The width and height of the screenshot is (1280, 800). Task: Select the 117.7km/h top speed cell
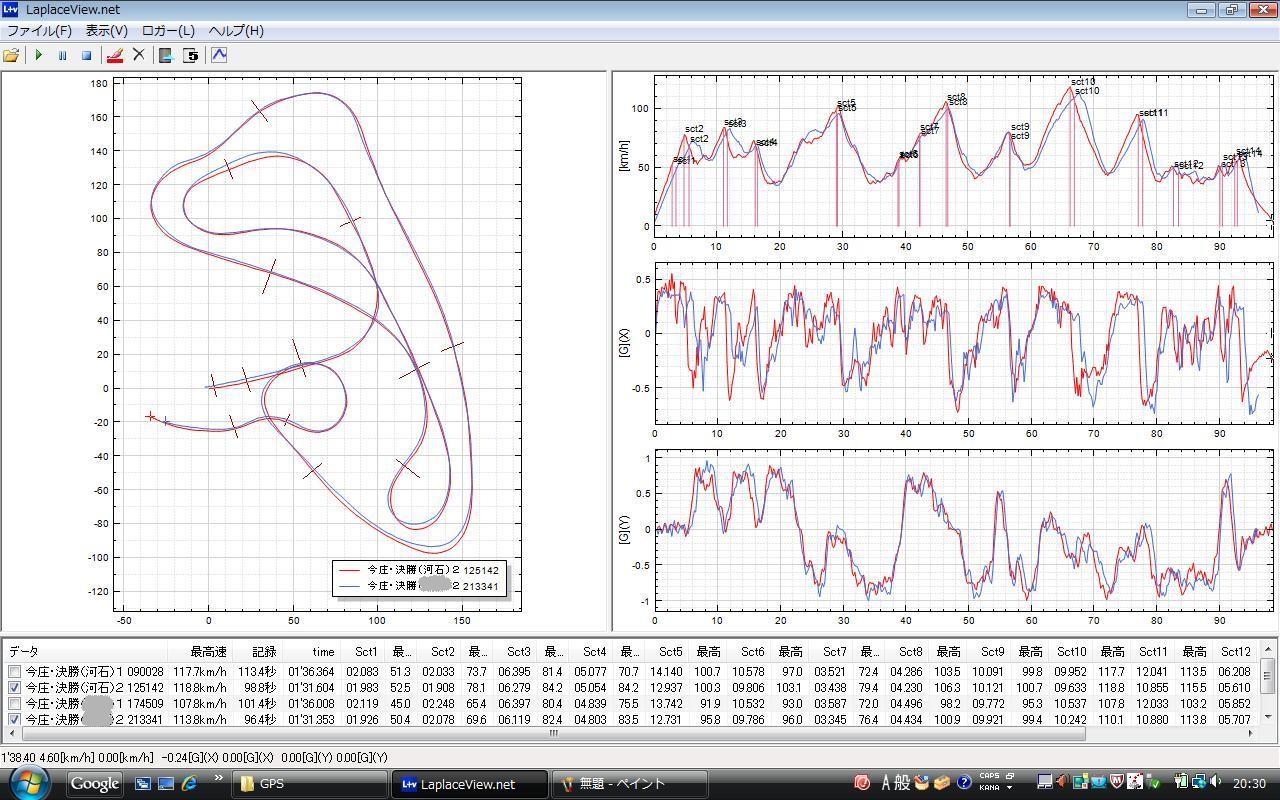click(199, 672)
